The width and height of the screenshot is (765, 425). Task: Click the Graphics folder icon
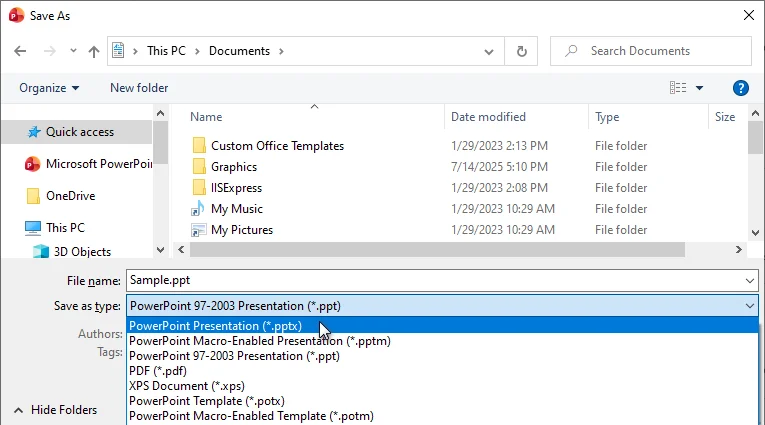click(x=199, y=166)
